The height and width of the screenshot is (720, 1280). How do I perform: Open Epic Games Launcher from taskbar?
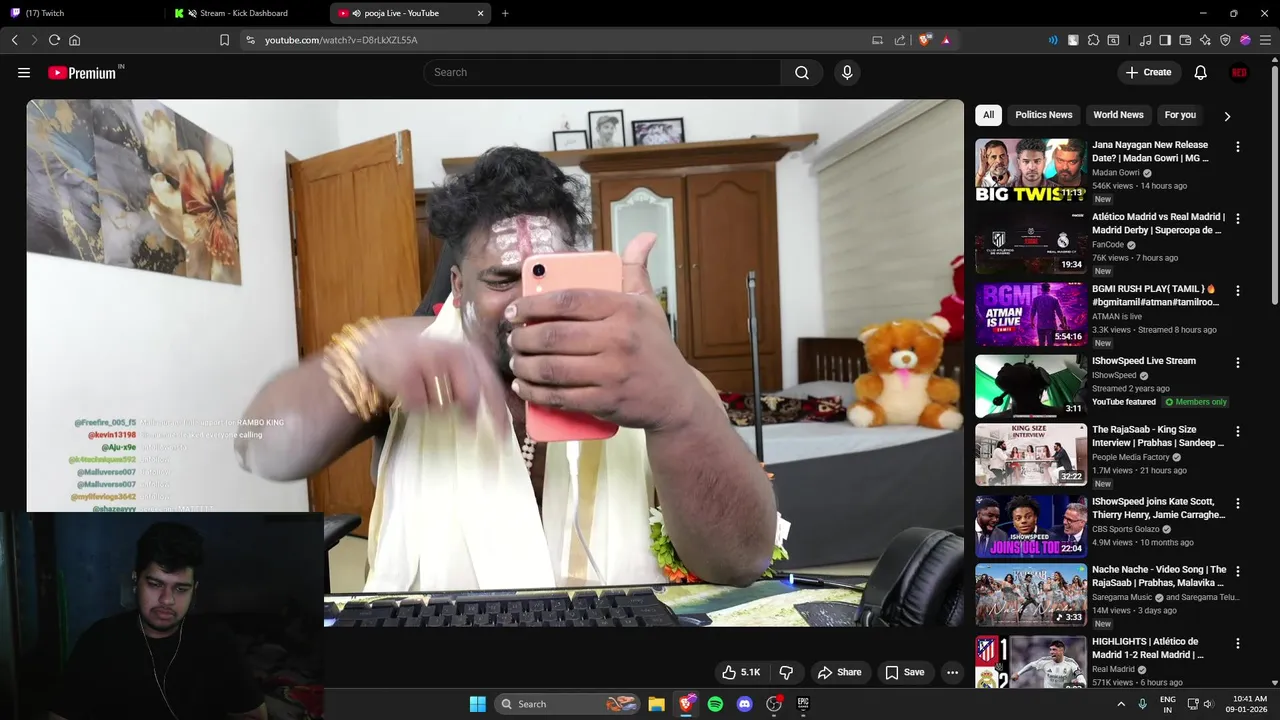tap(803, 704)
